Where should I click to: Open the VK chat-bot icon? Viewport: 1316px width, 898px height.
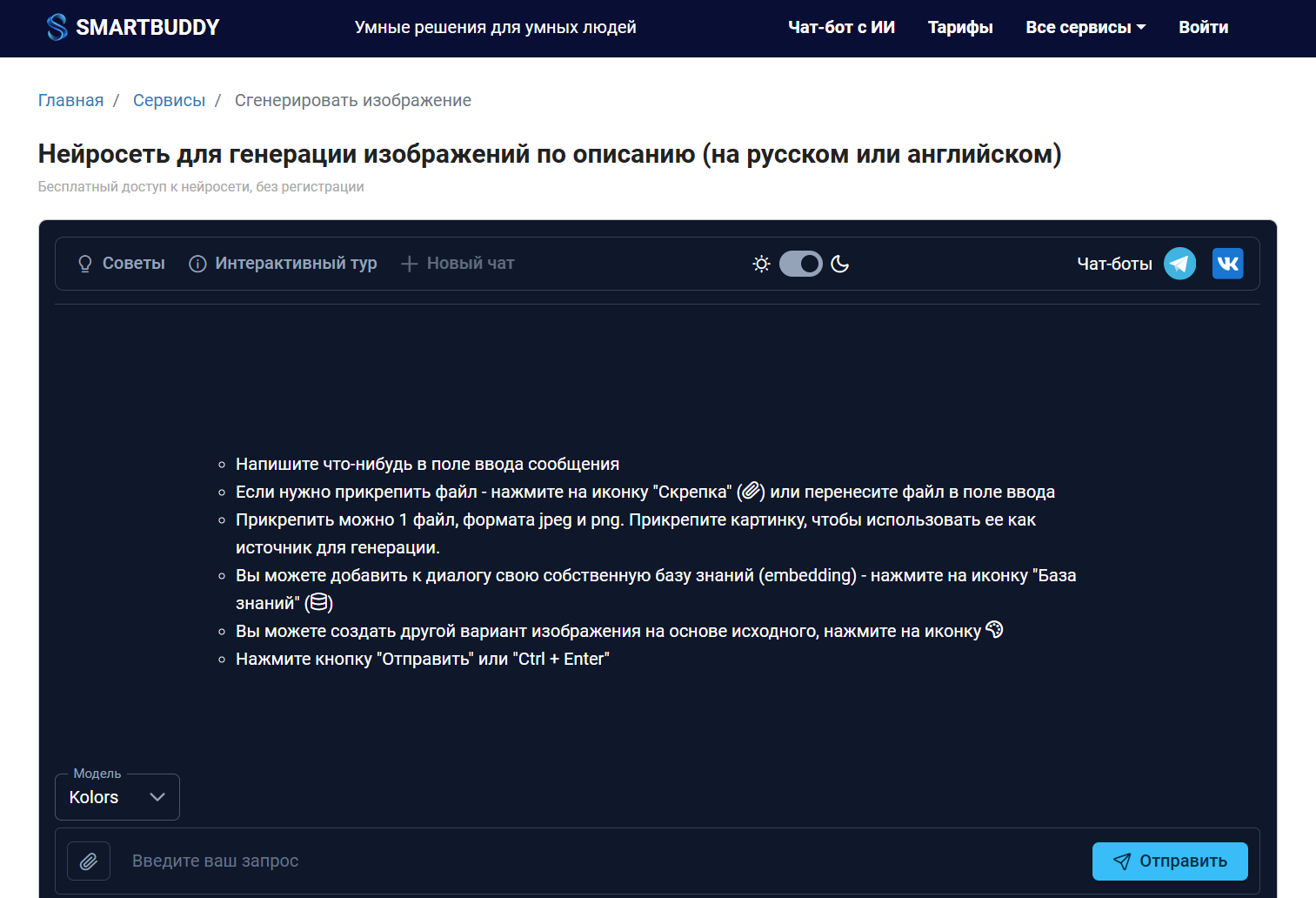tap(1228, 264)
